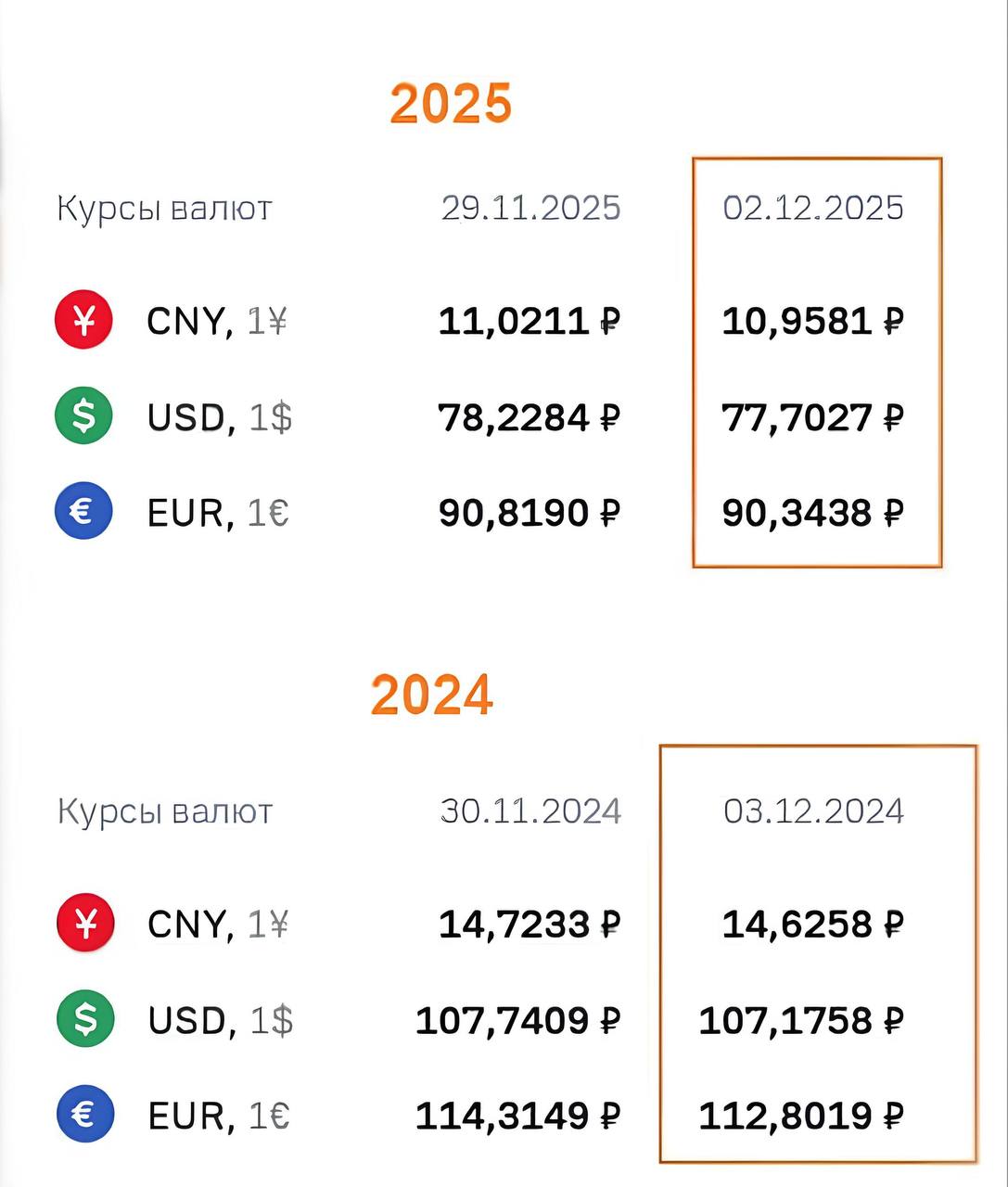Click the Курсы валют label in the 2025 section
The height and width of the screenshot is (1187, 1008).
pos(164,209)
